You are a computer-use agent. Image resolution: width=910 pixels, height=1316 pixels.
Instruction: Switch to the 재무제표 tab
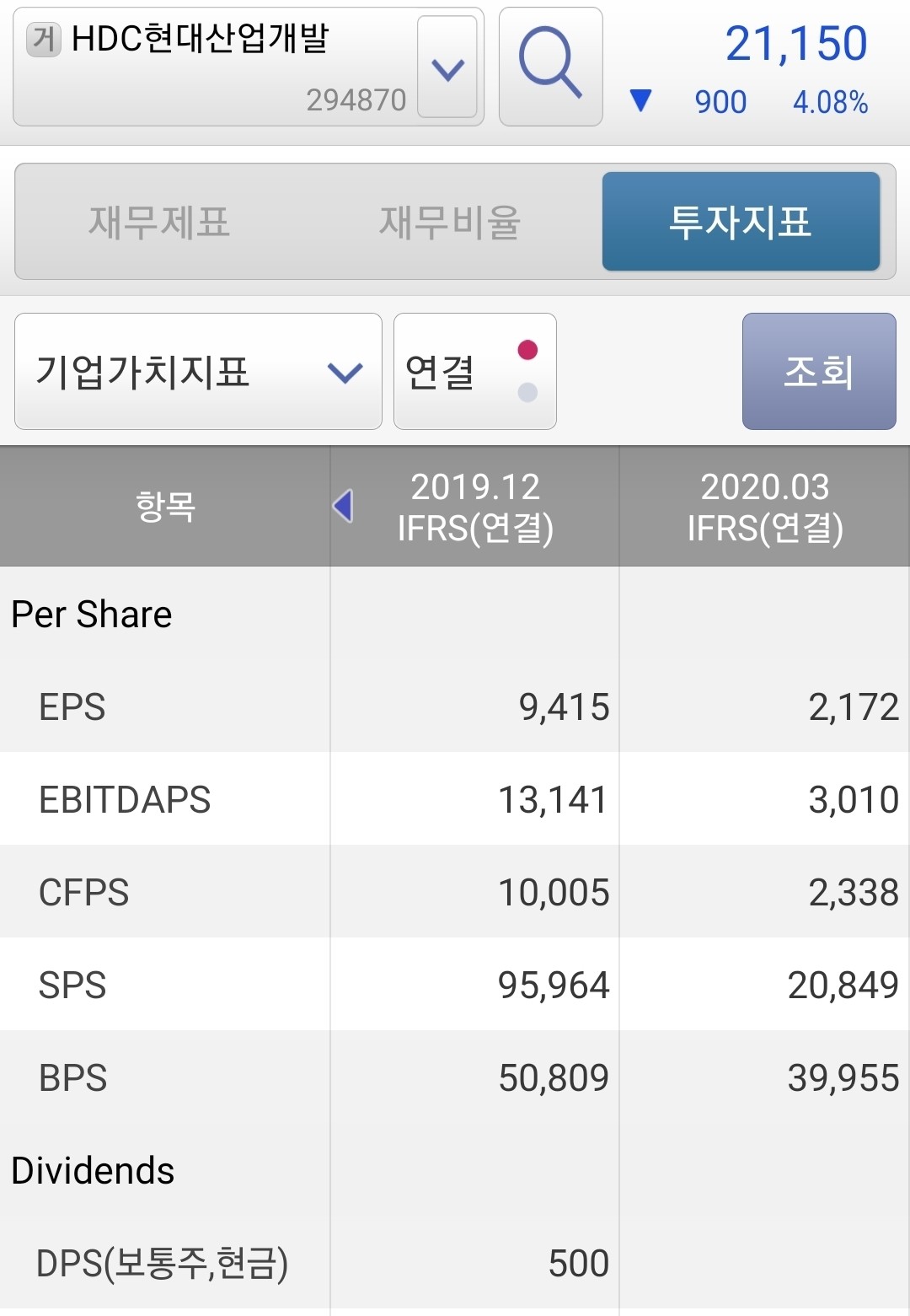[x=159, y=222]
